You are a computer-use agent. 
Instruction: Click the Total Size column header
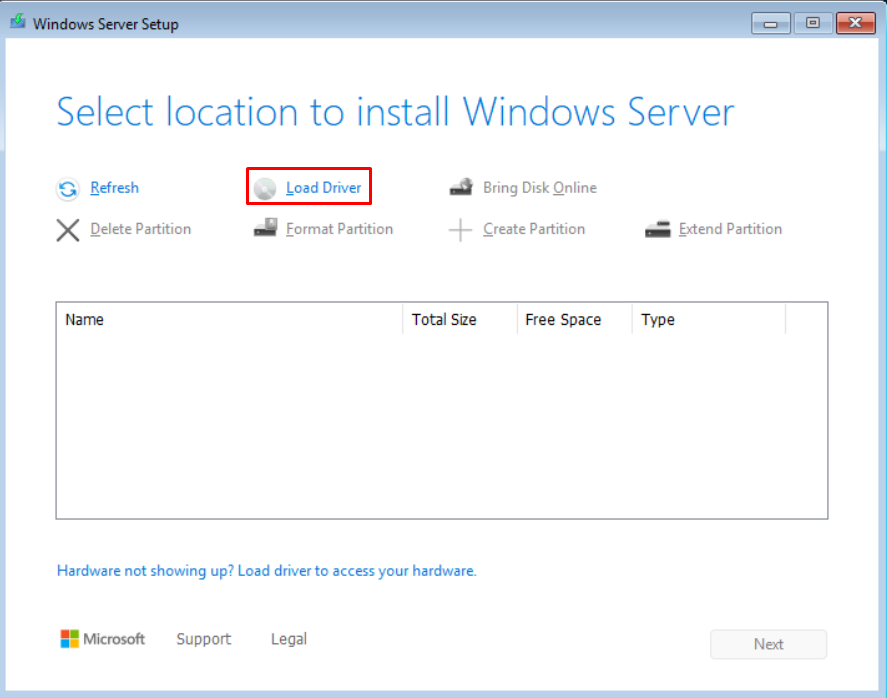(458, 320)
